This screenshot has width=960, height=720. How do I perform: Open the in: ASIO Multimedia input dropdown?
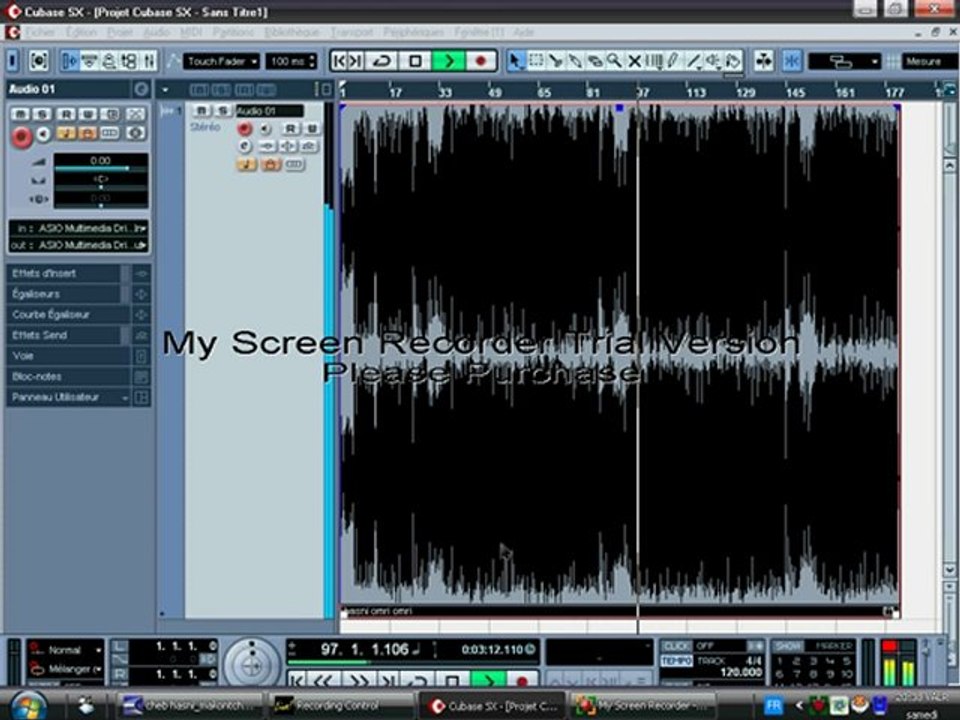tap(79, 228)
